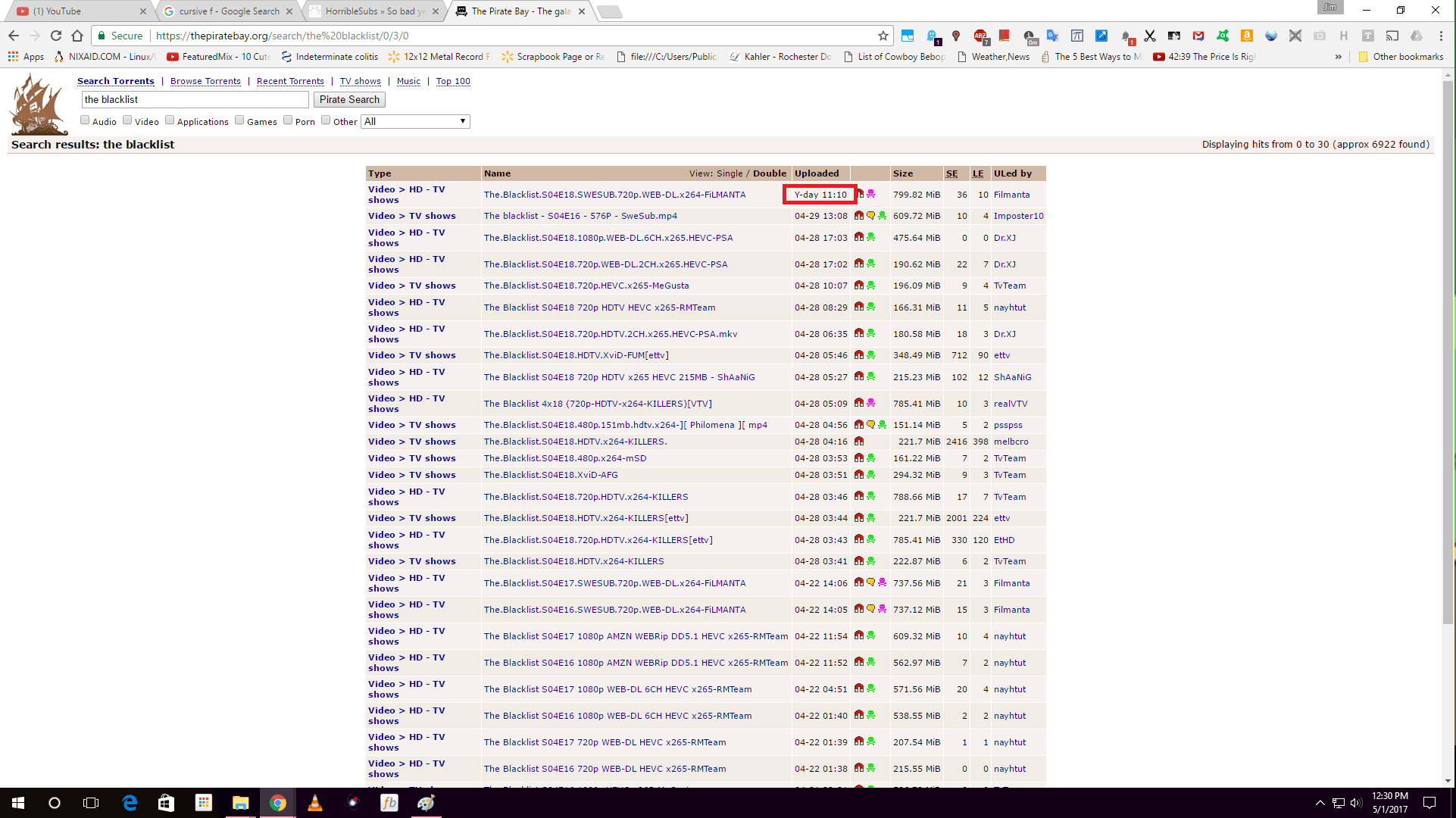Open magnet link for the 1080p.WEB-DL.6CH.x265.HEVC-PSA torrent
Viewport: 1456px width, 818px height.
pos(859,237)
